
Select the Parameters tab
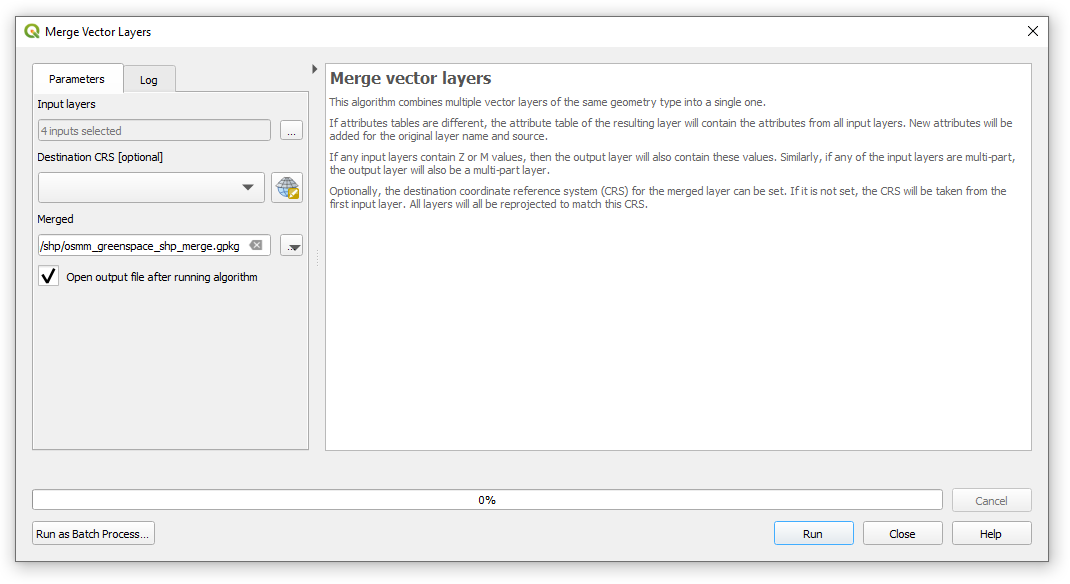77,78
